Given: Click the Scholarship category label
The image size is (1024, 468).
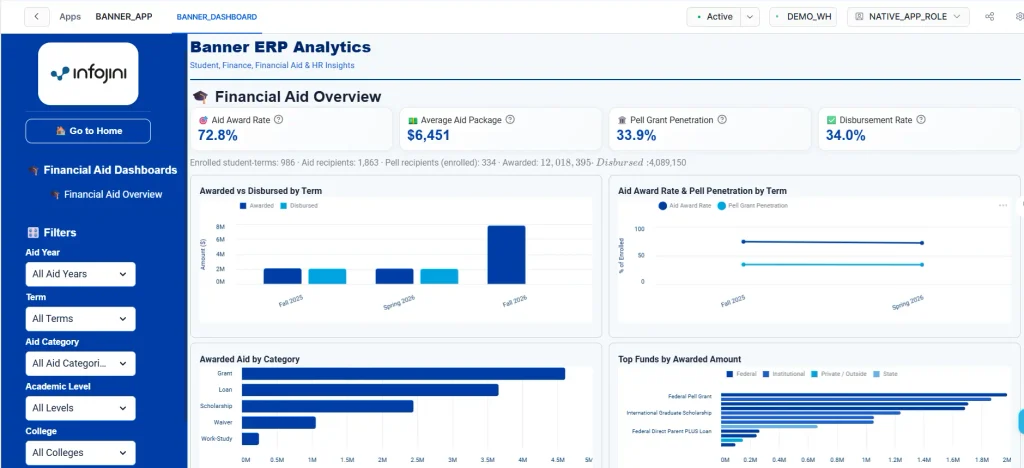Looking at the screenshot, I should (216, 406).
